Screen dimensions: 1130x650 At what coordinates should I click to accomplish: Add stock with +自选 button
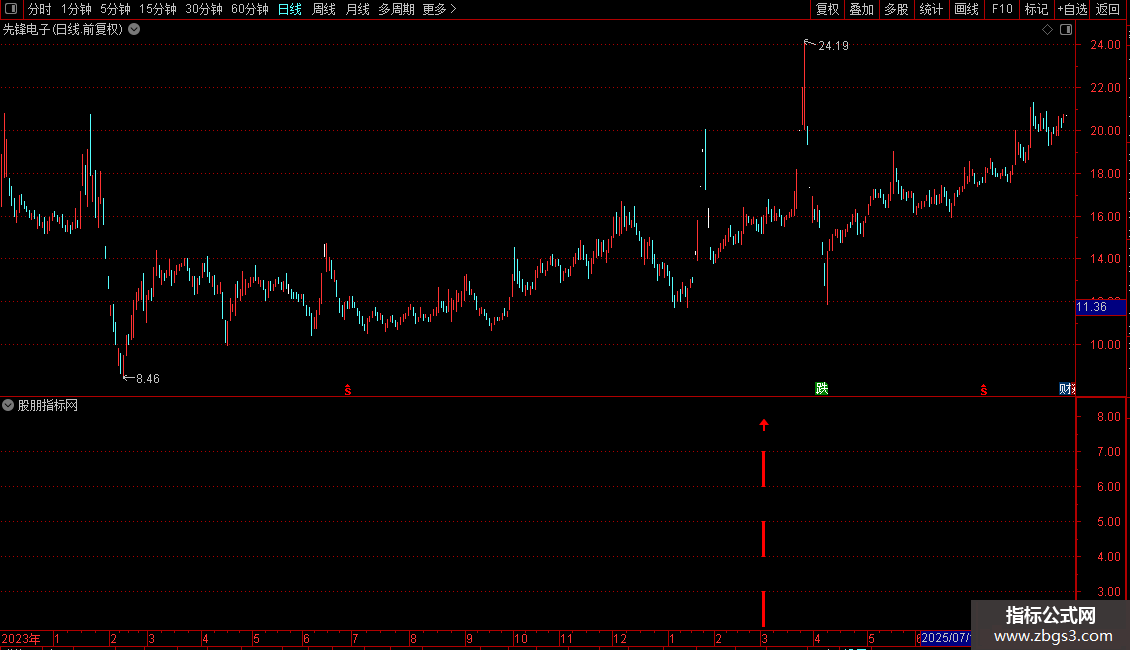1072,9
